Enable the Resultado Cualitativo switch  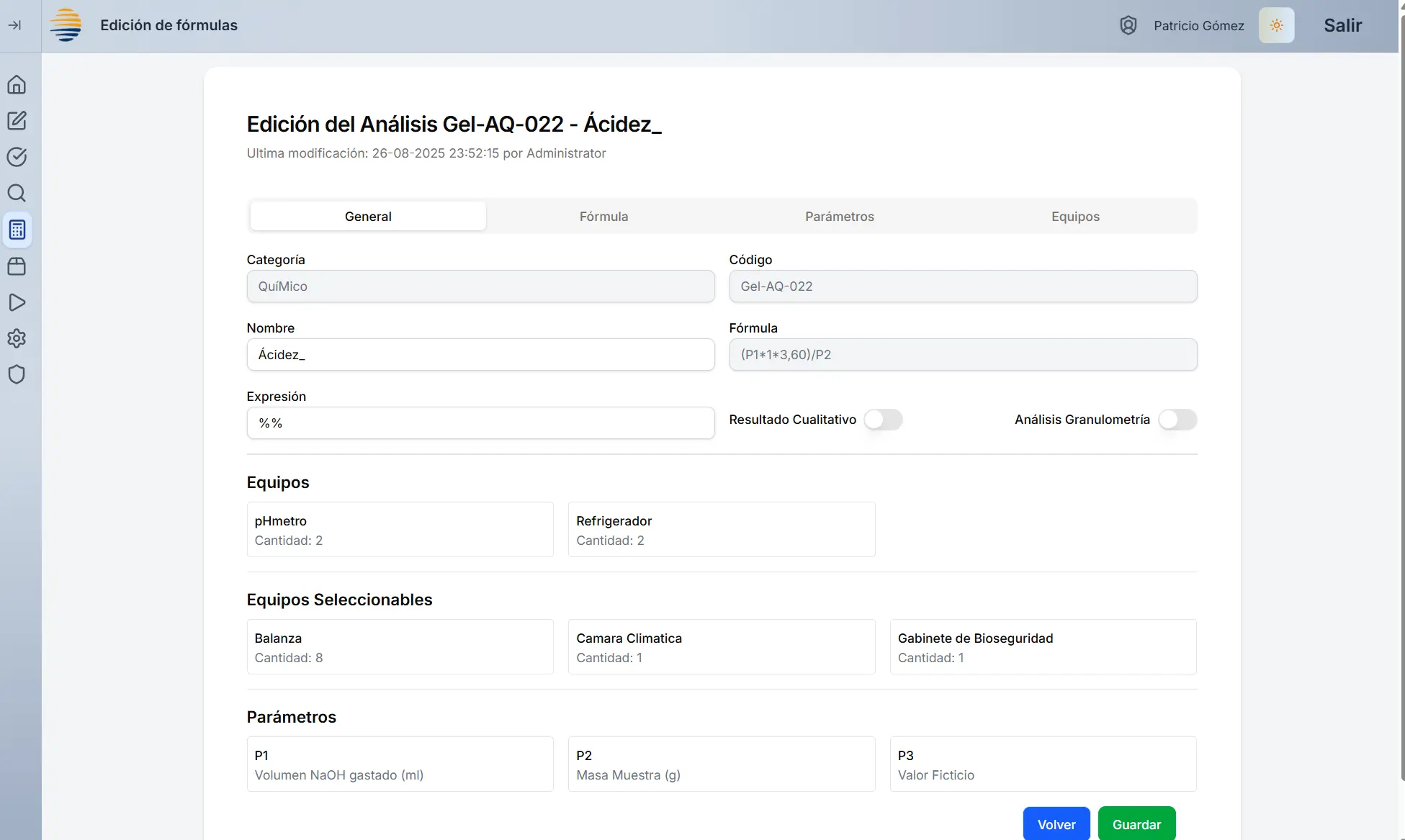pos(883,420)
